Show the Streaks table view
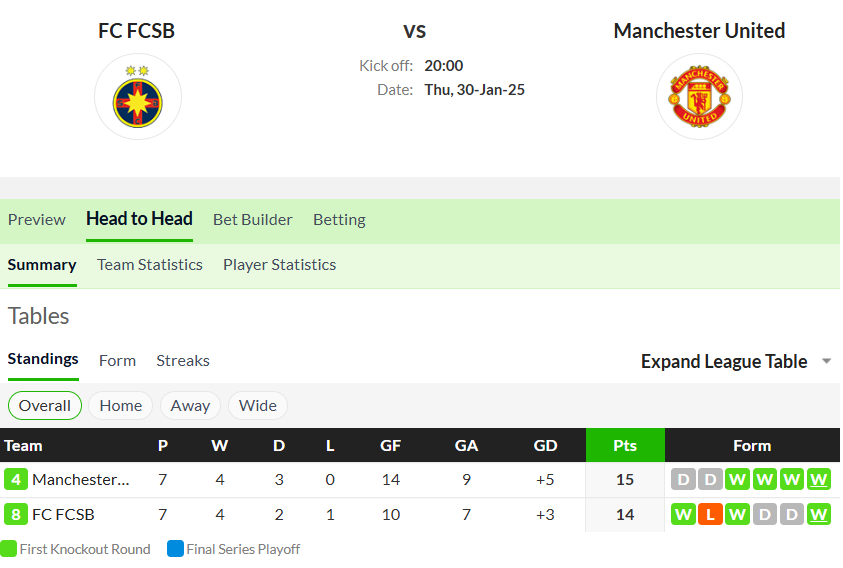This screenshot has width=843, height=568. tap(183, 360)
